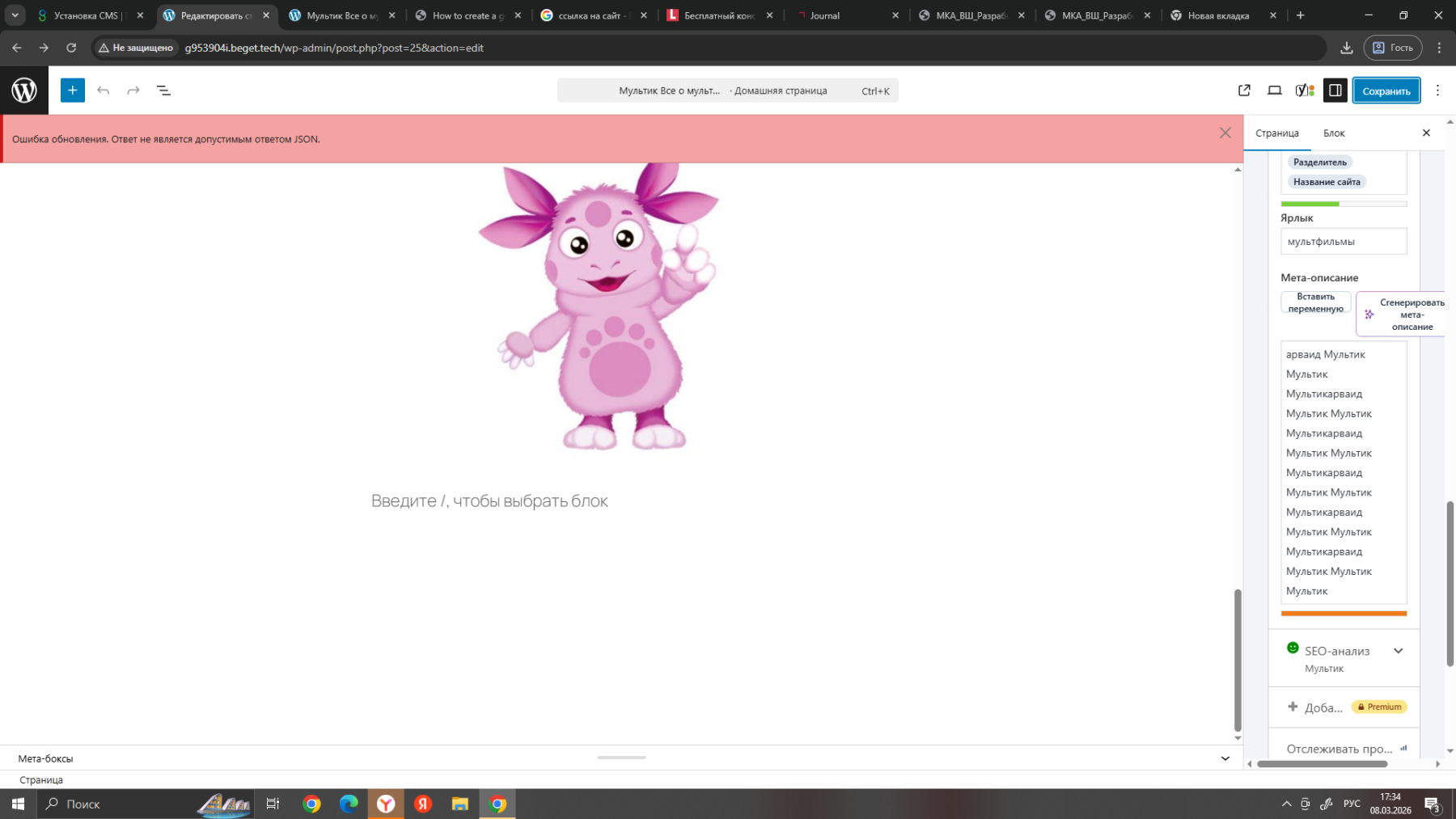Image resolution: width=1456 pixels, height=819 pixels.
Task: Click the Сохранить button
Action: (1386, 91)
